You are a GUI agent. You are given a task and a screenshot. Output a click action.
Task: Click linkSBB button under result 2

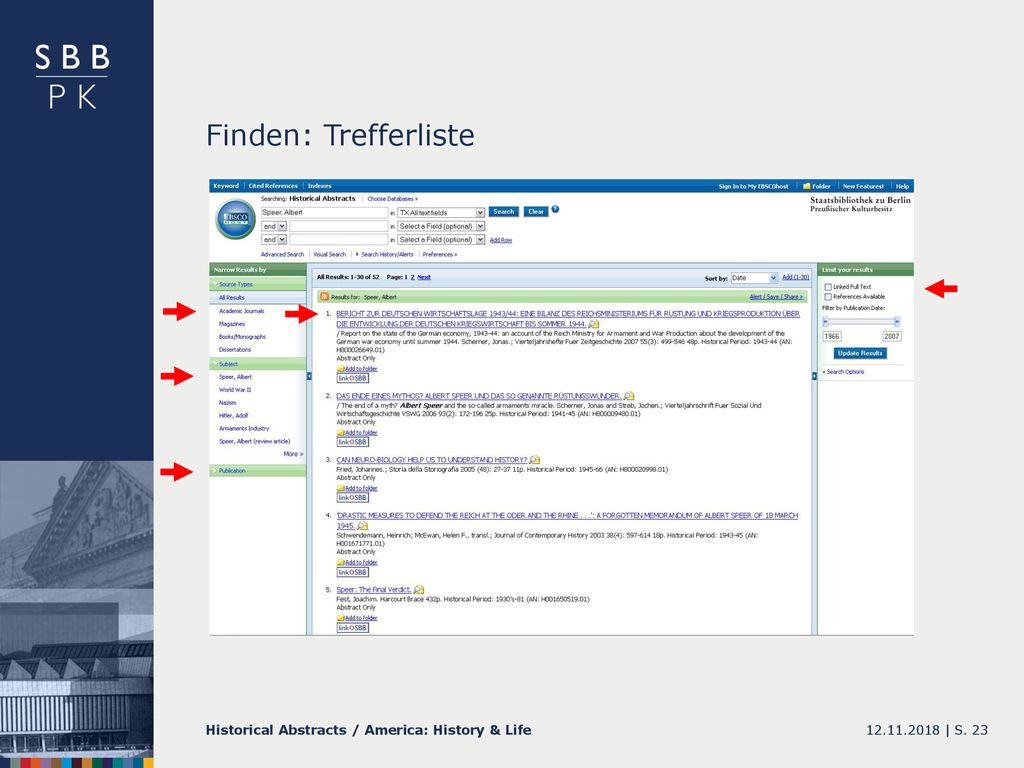(353, 442)
